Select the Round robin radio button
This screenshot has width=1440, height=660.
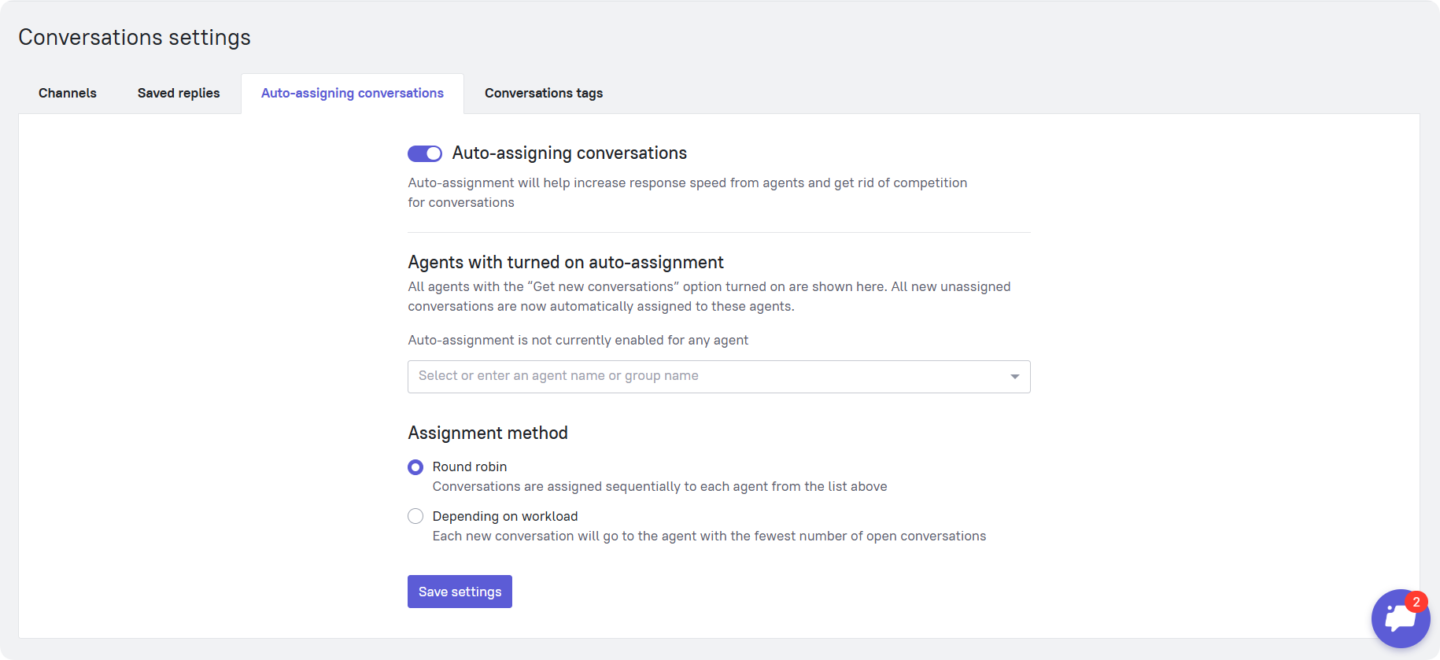(415, 467)
